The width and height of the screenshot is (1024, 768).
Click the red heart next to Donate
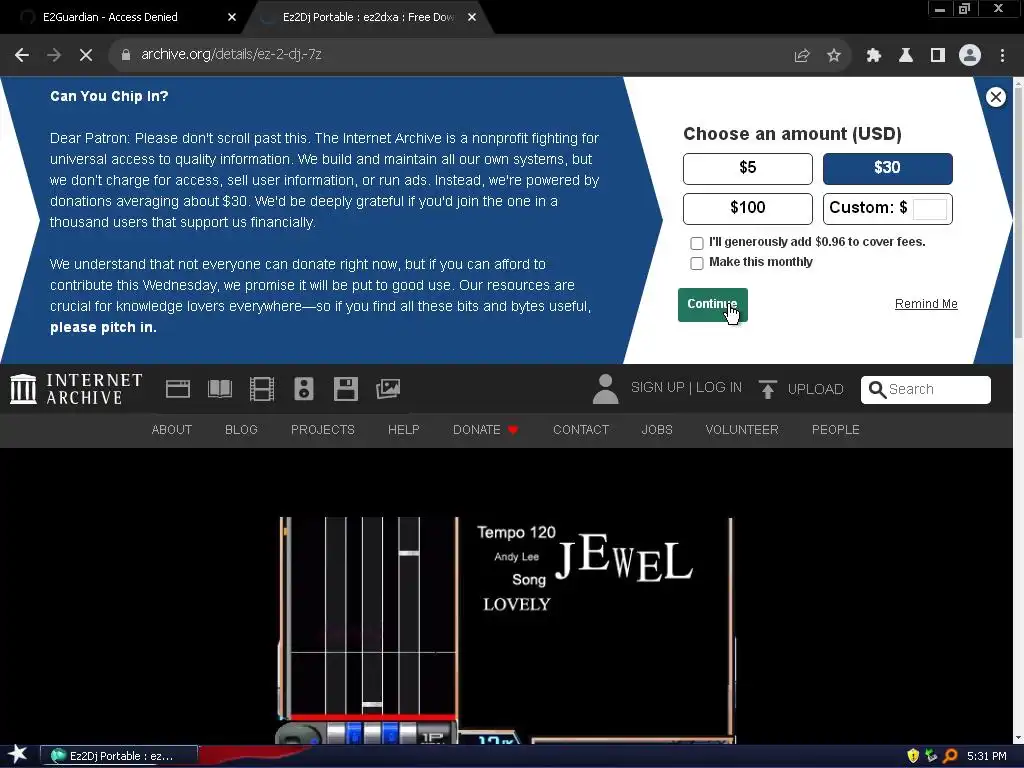click(x=513, y=430)
